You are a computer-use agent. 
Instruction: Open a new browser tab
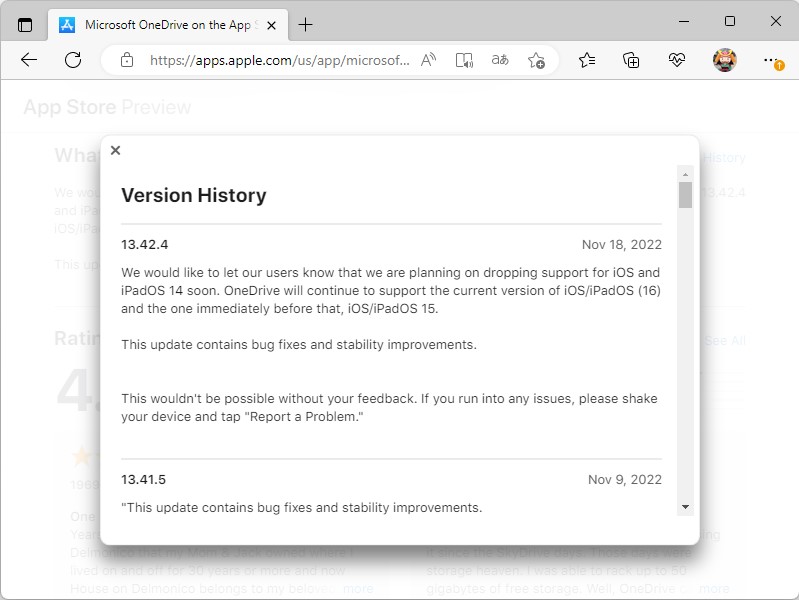tap(305, 24)
